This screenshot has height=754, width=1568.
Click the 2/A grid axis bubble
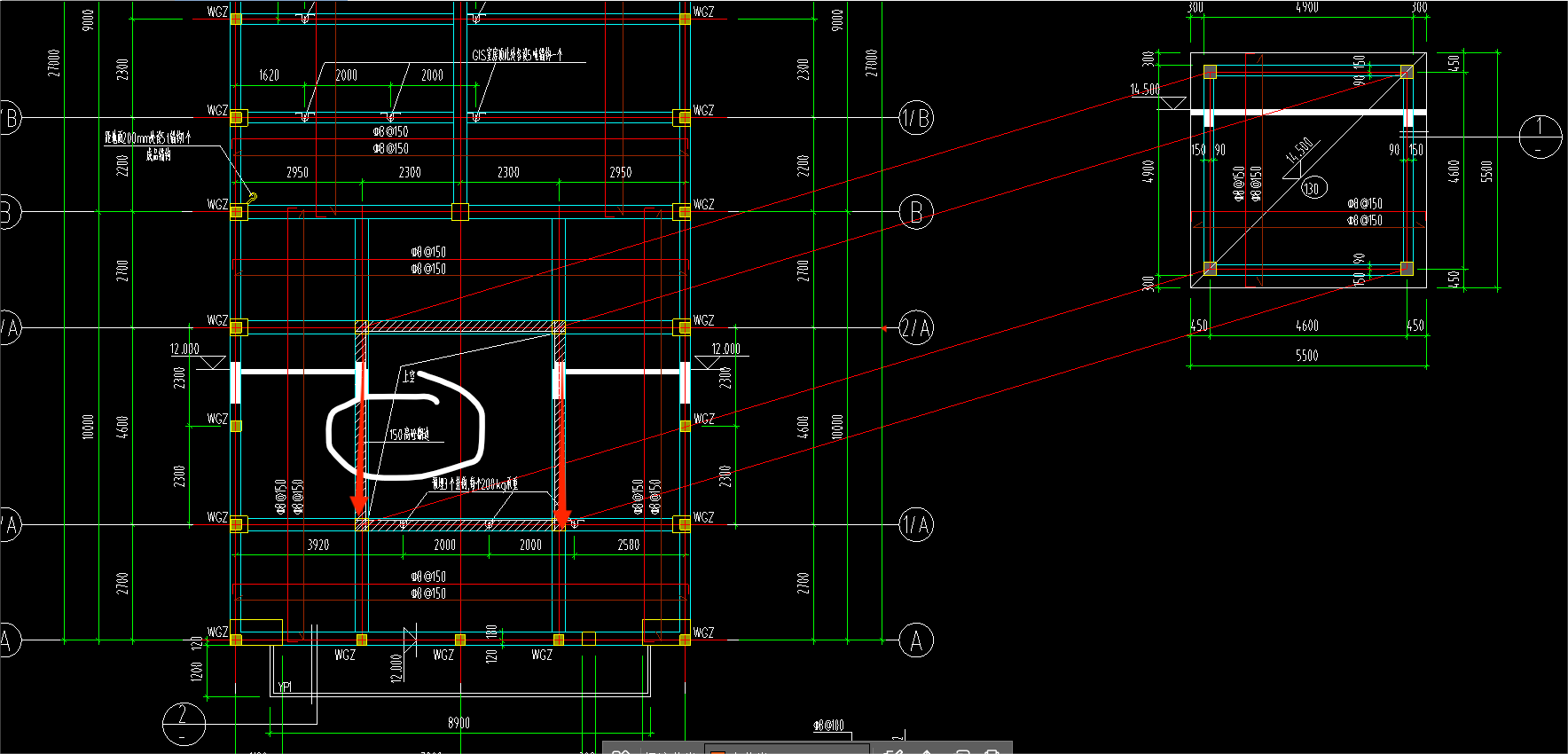(x=916, y=328)
